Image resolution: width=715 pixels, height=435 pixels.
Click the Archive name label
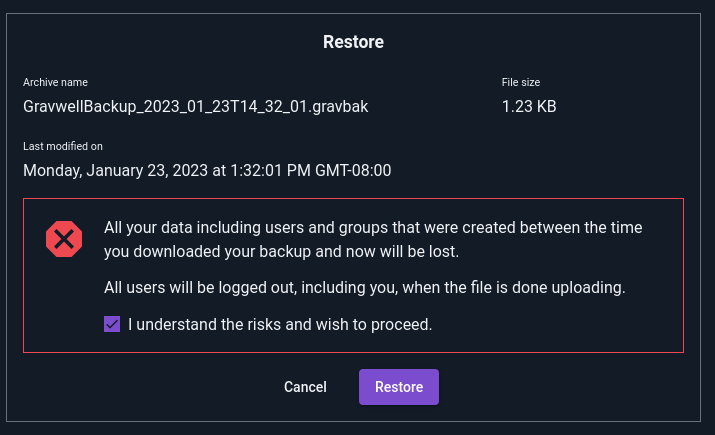coord(55,82)
